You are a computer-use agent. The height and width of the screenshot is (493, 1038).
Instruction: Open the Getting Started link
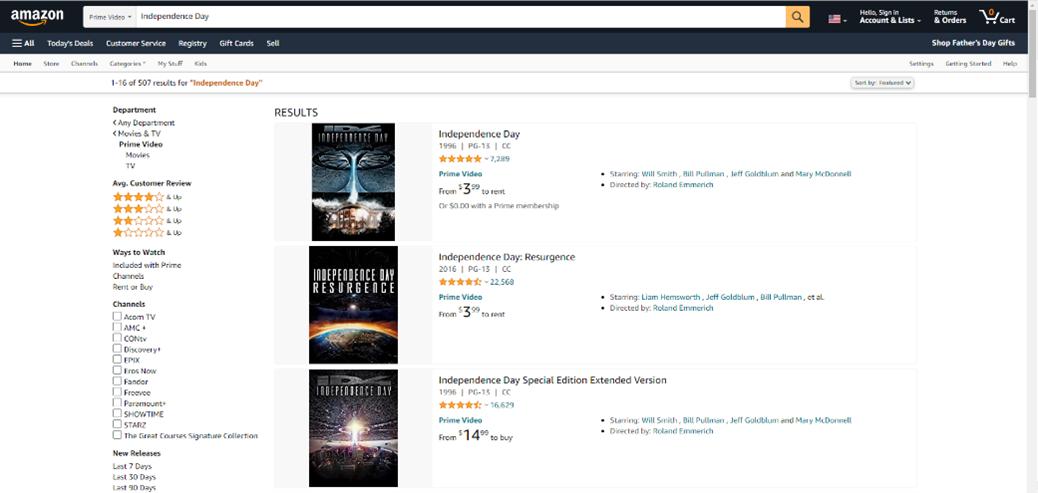968,64
